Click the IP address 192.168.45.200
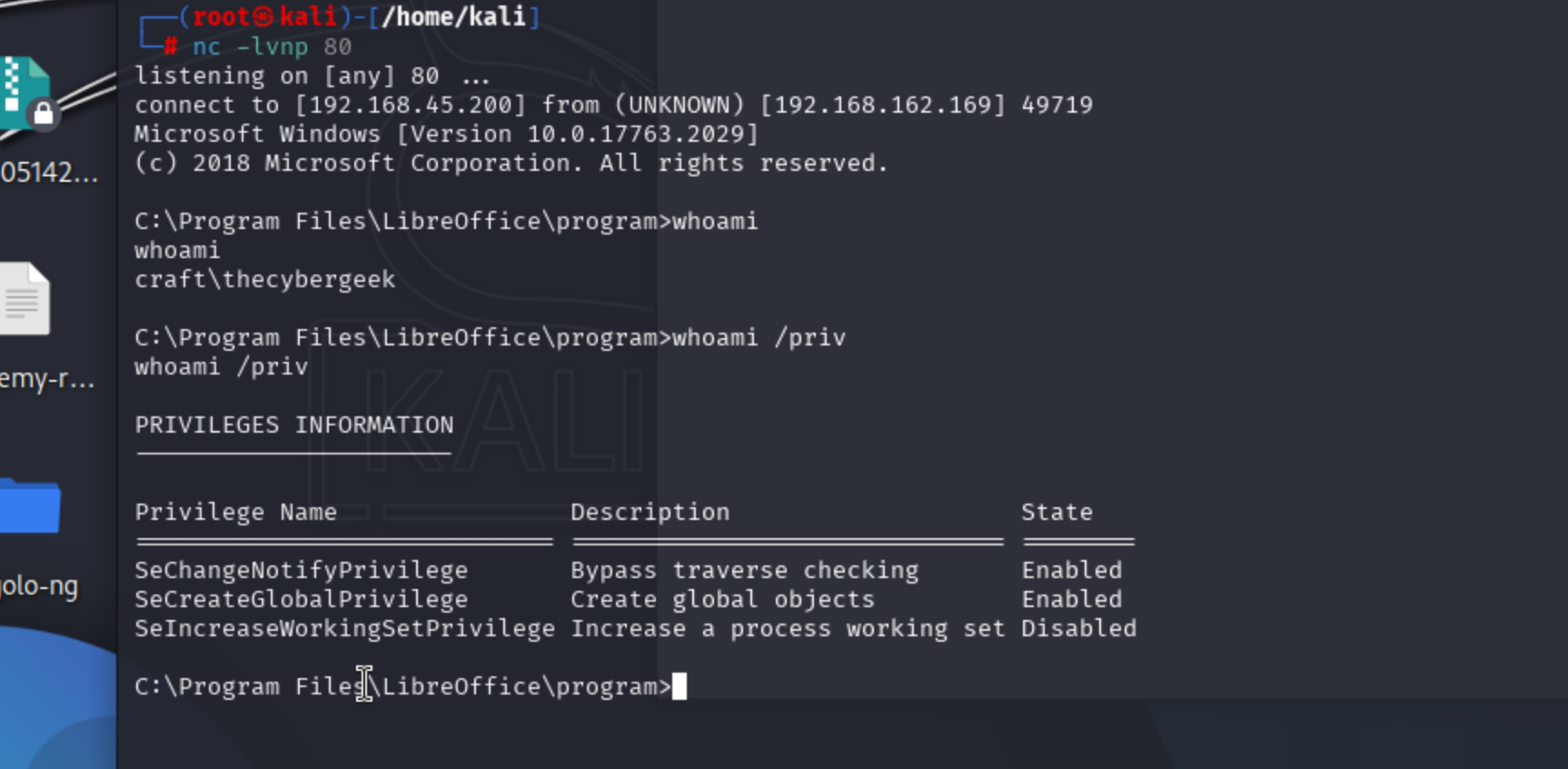1568x769 pixels. [x=411, y=105]
